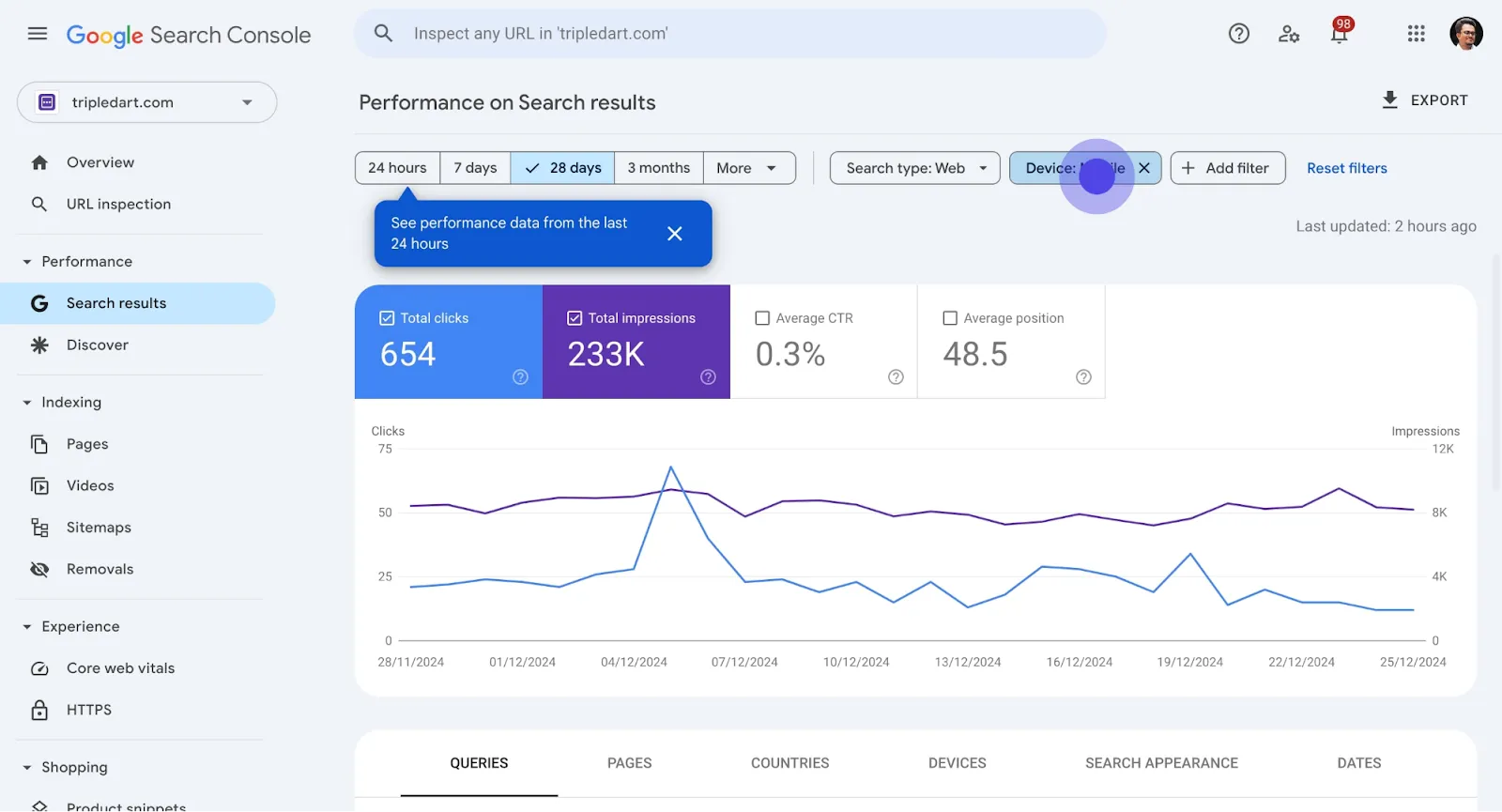Open notifications bell with 98 badge
Viewport: 1502px width, 812px height.
click(1340, 32)
